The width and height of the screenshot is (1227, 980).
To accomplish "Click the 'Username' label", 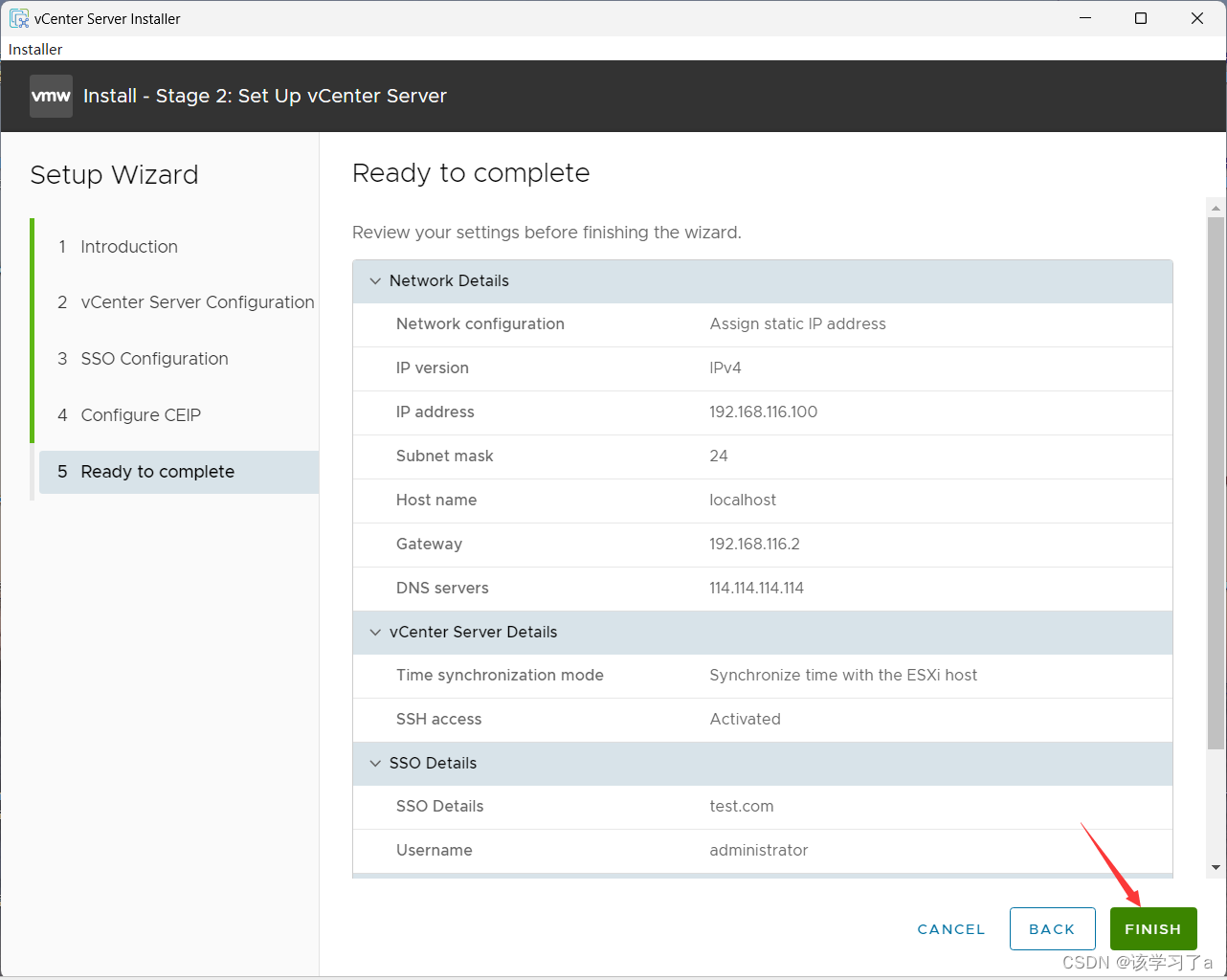I will tap(435, 851).
